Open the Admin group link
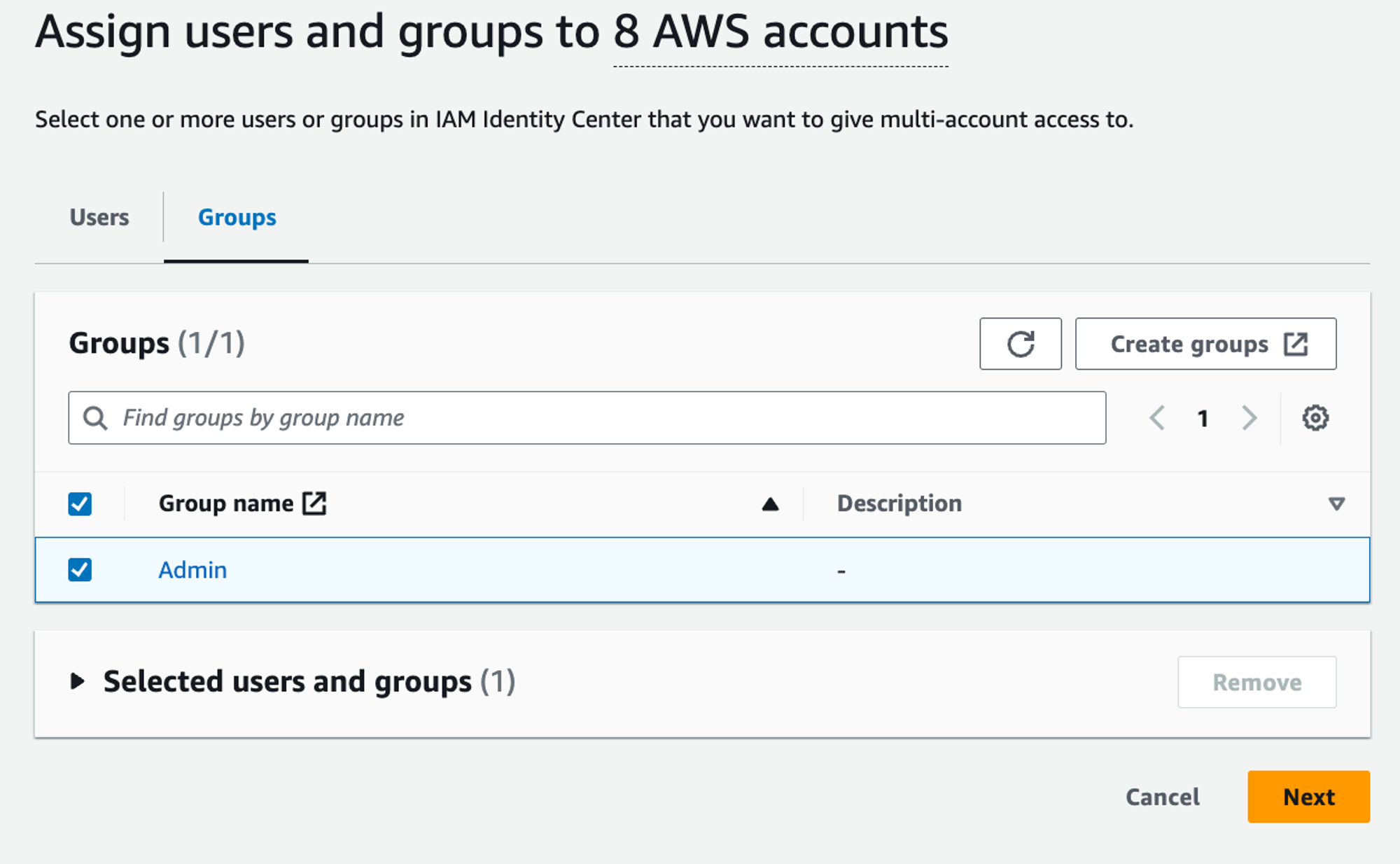The height and width of the screenshot is (864, 1400). [x=192, y=570]
